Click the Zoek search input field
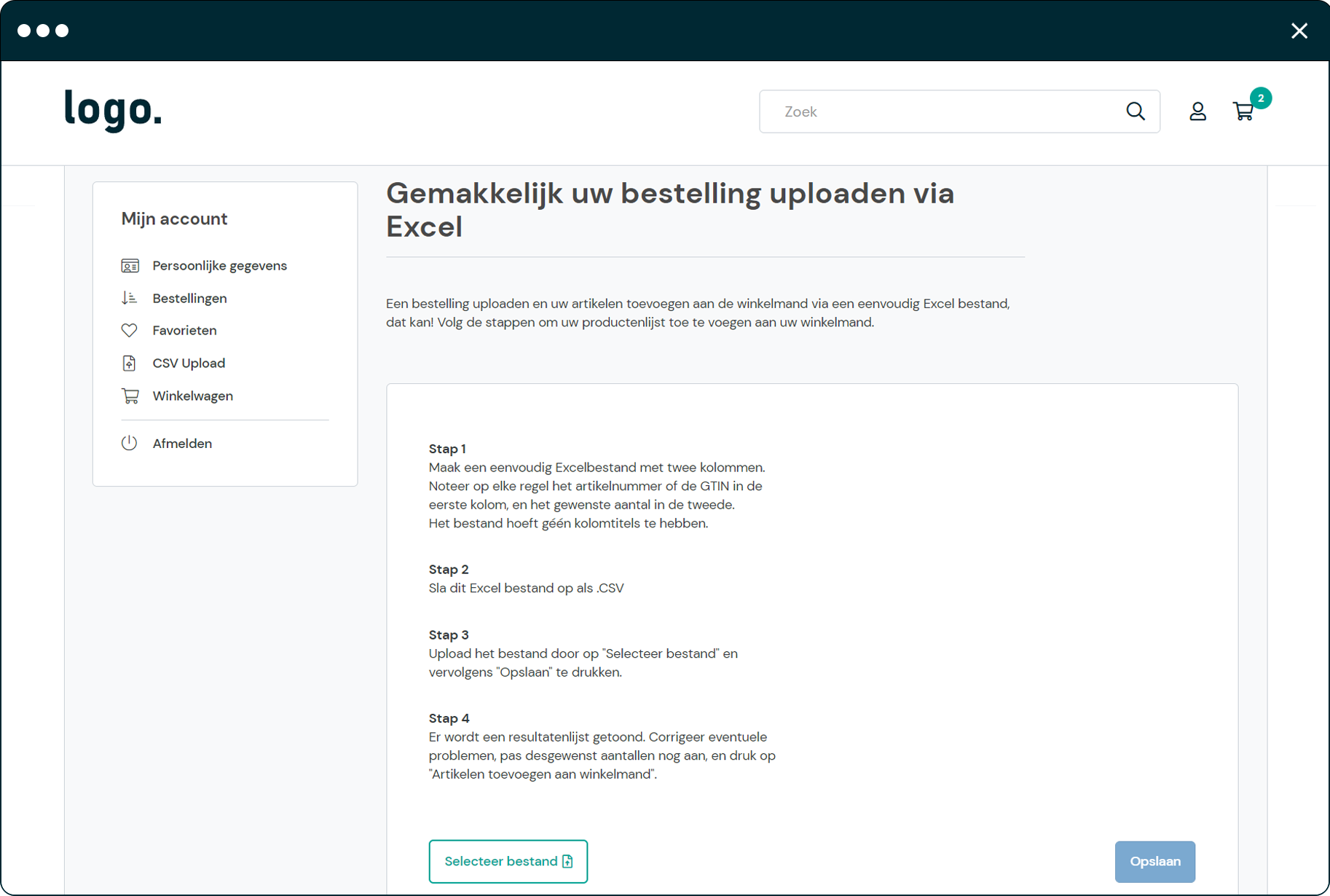The width and height of the screenshot is (1330, 896). pos(959,111)
